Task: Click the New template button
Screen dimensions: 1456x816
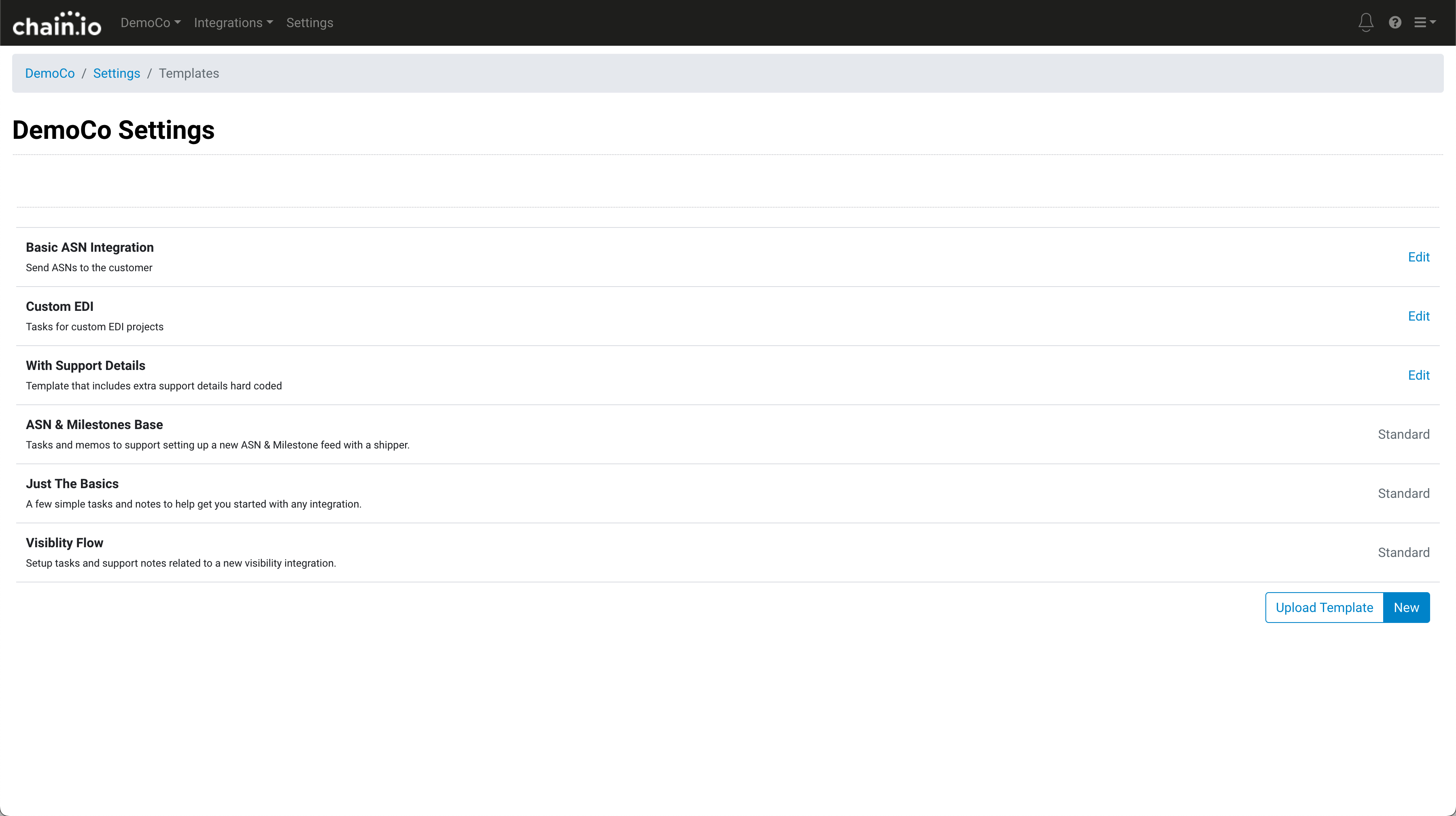Action: tap(1406, 607)
